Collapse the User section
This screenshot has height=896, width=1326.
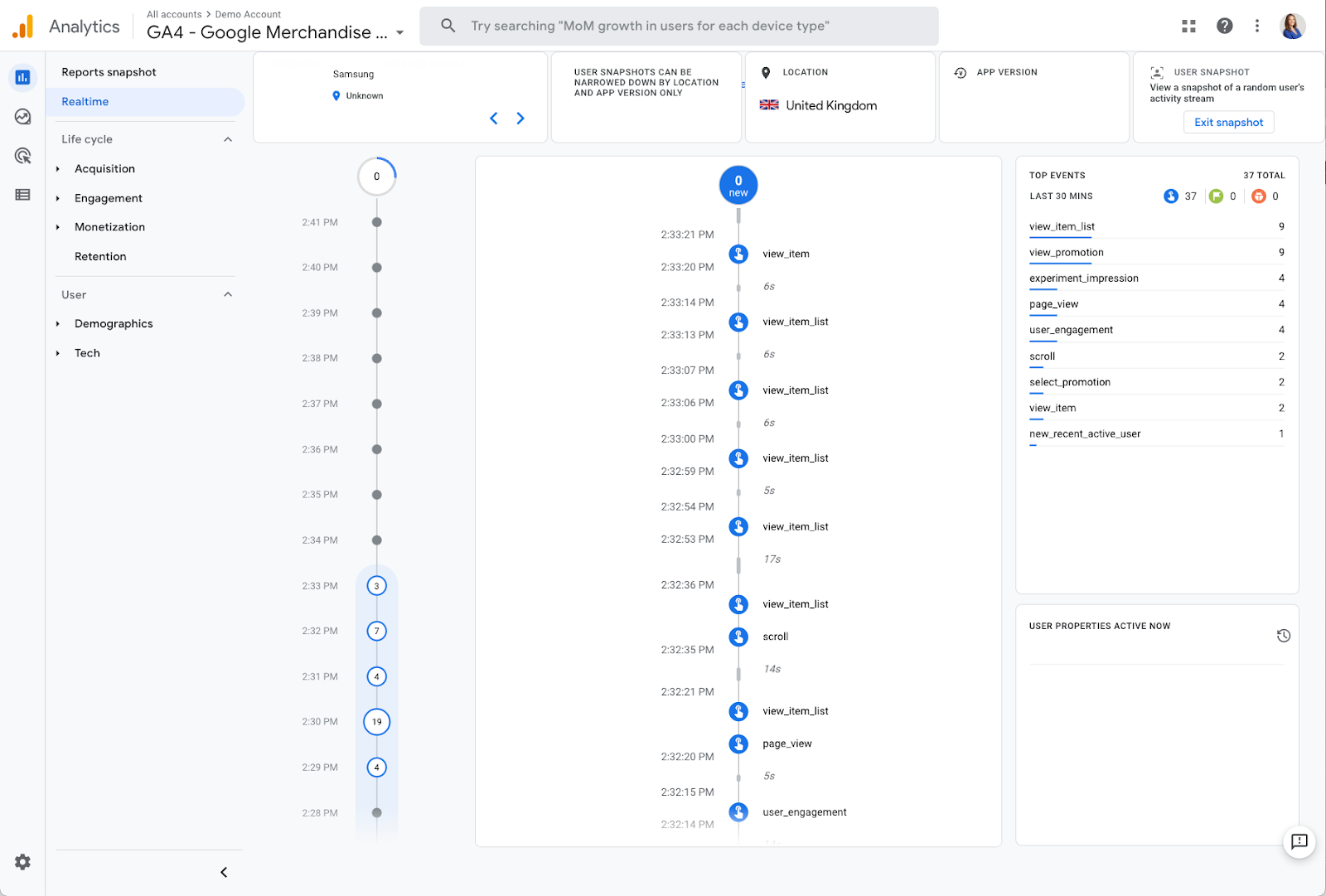coord(228,295)
